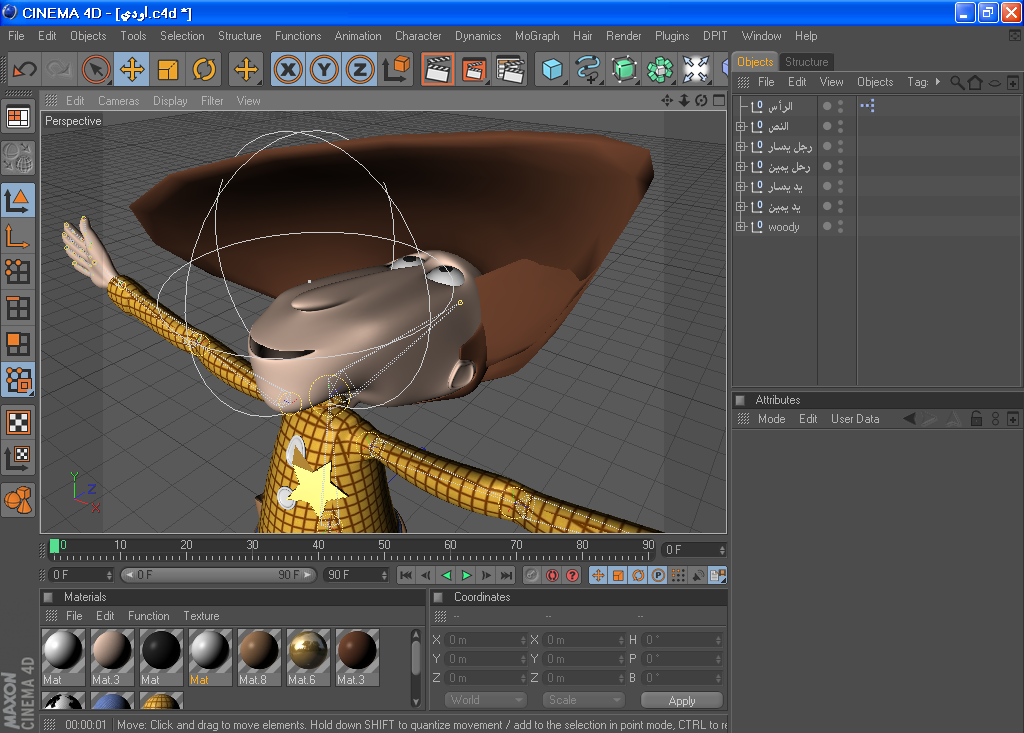Switch to Points mode
The width and height of the screenshot is (1024, 733).
point(18,272)
